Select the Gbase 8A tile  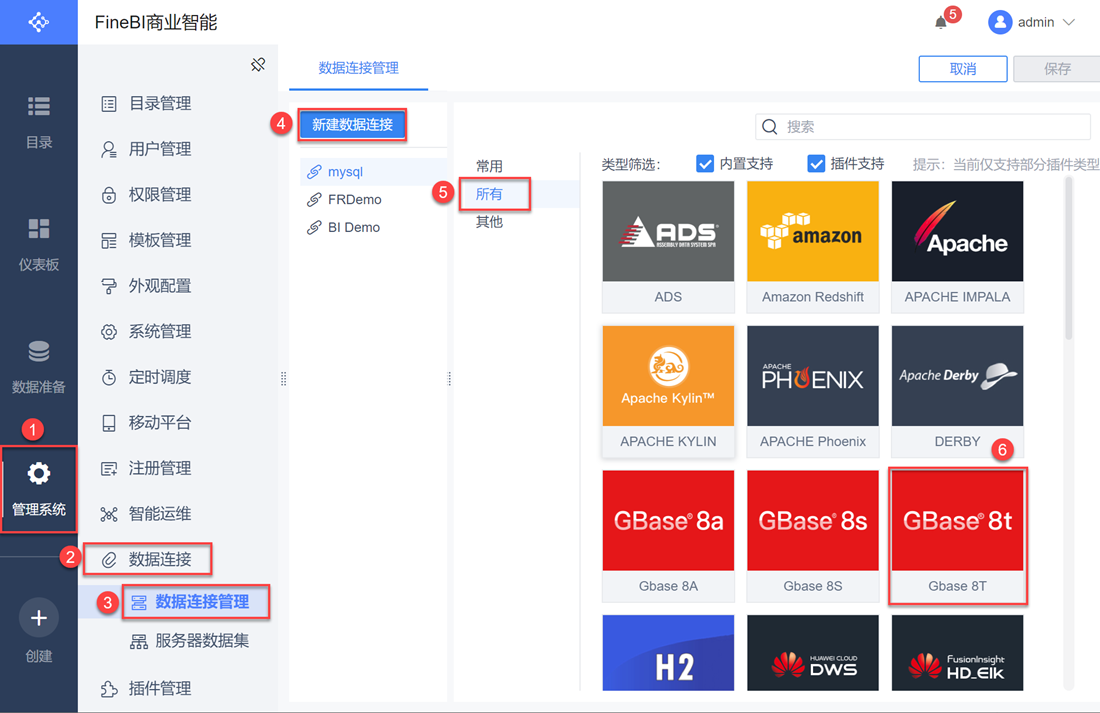[x=668, y=536]
